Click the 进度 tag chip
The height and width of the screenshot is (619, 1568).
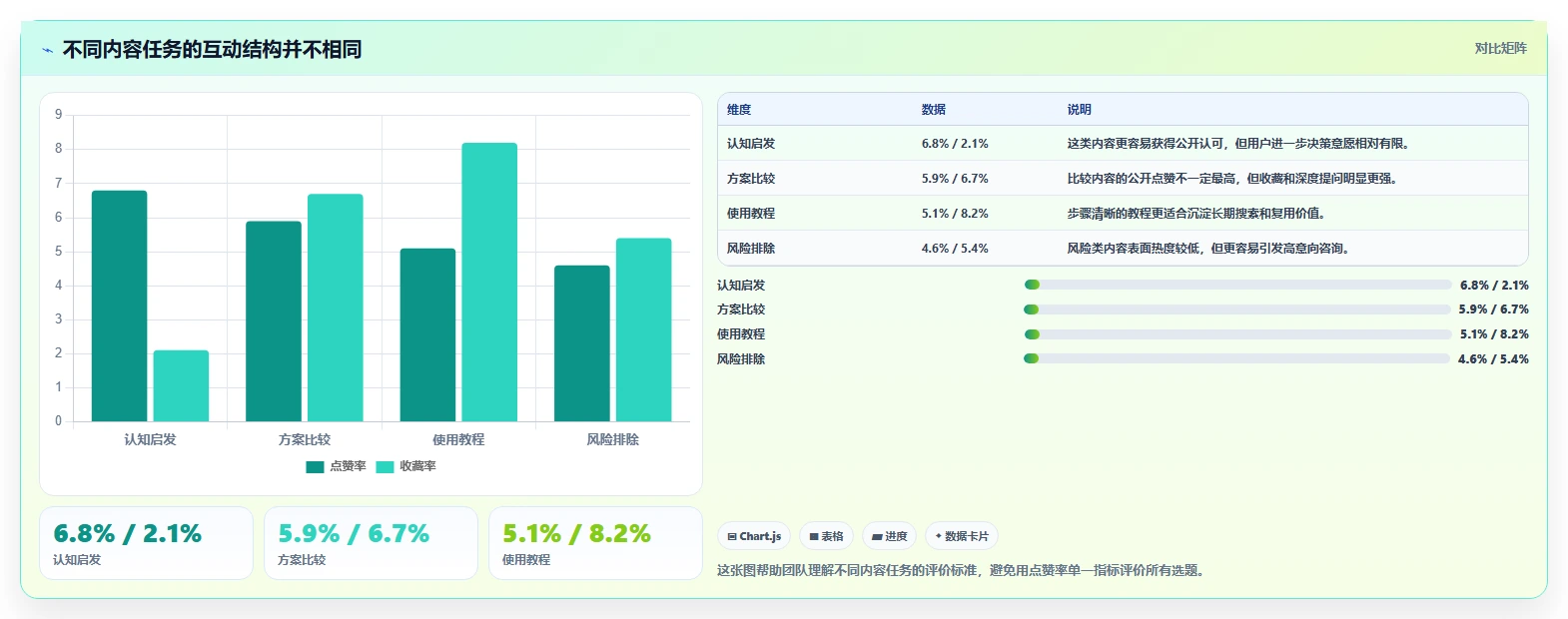(889, 536)
